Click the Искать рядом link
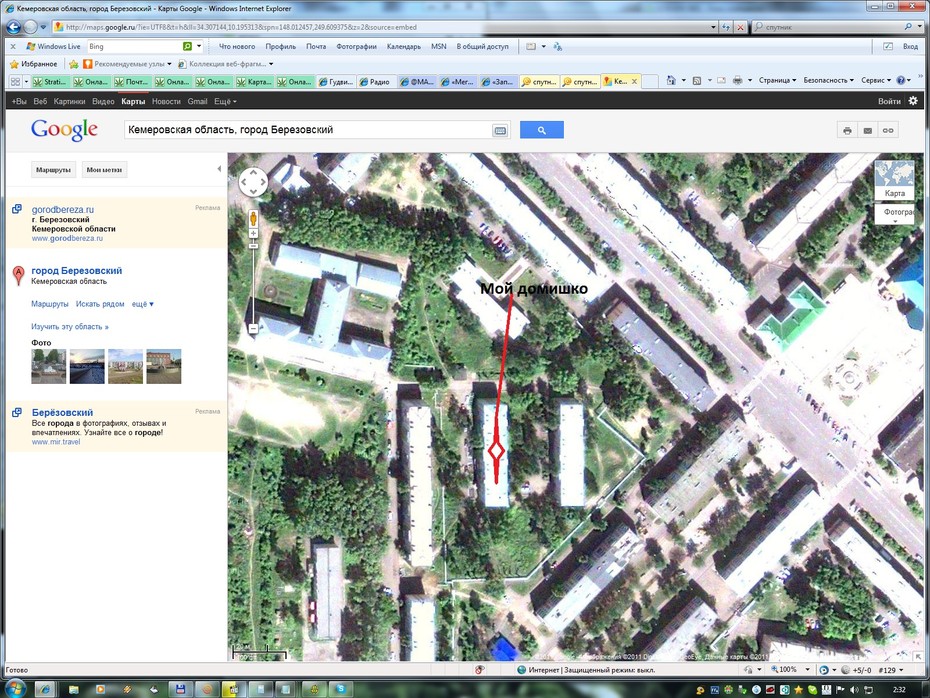Viewport: 930px width, 698px height. [100, 304]
